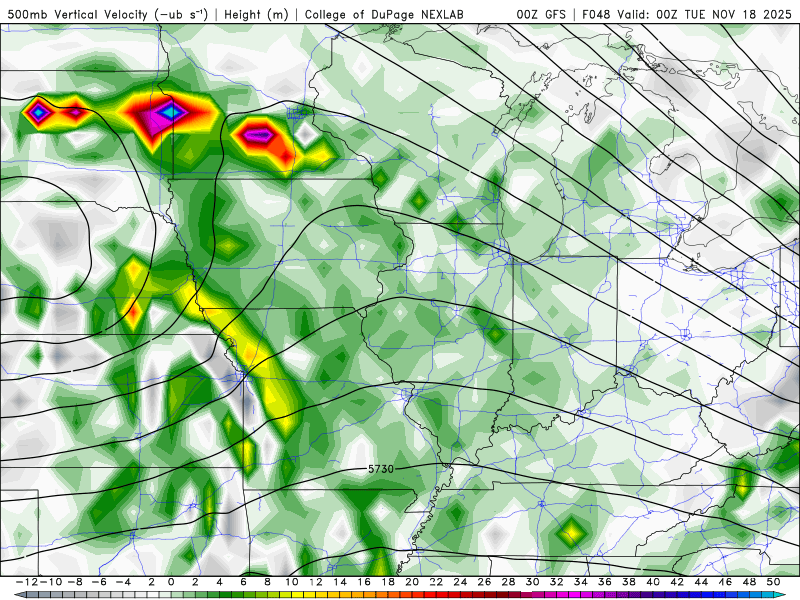Click the 0 label on the color scale
Image resolution: width=800 pixels, height=600 pixels.
point(171,582)
